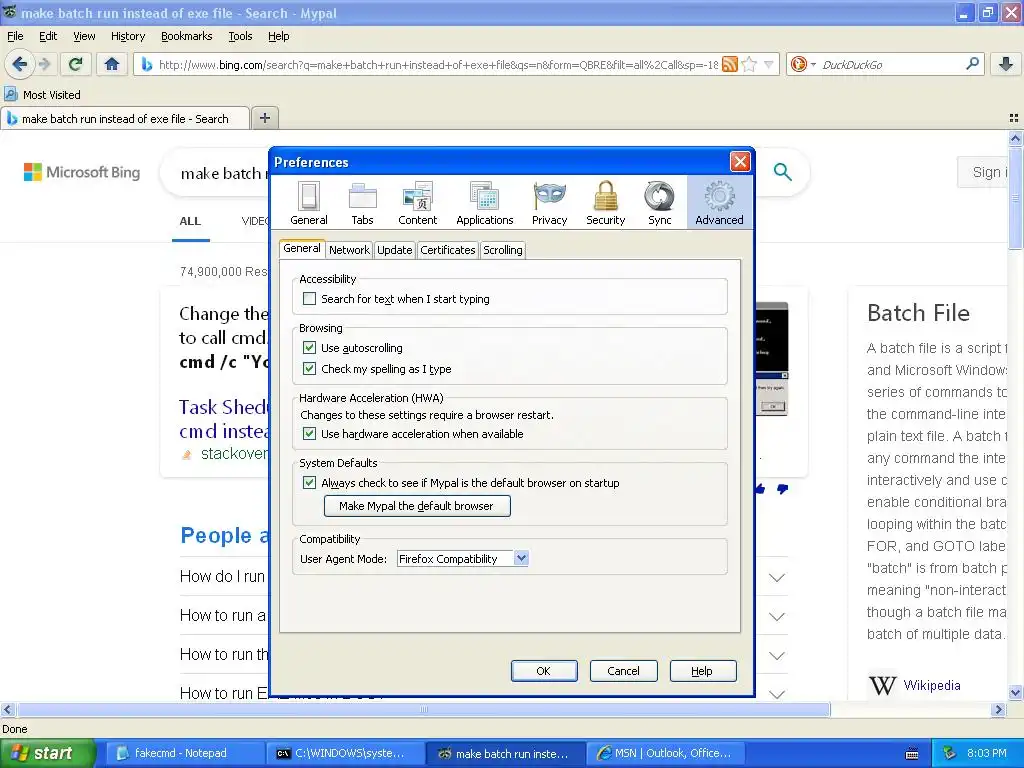Click the Microsoft Bing logo

82,172
